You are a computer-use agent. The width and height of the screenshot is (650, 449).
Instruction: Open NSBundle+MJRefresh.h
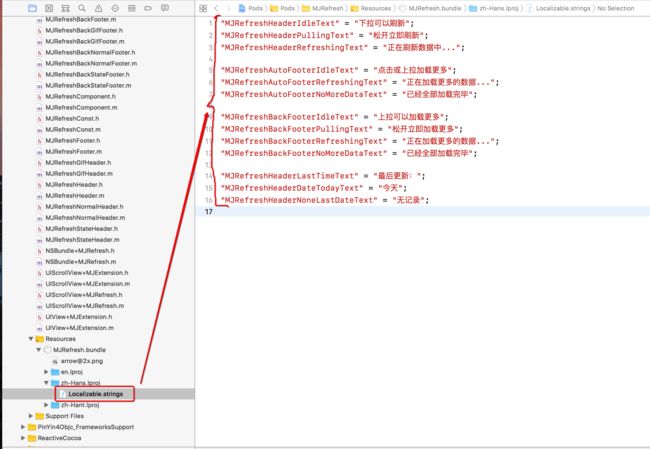pos(80,251)
